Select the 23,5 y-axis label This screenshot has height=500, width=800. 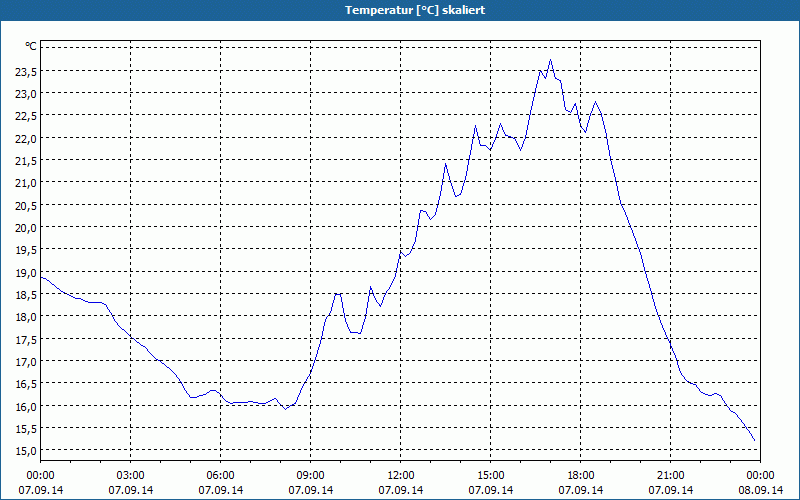(x=26, y=72)
